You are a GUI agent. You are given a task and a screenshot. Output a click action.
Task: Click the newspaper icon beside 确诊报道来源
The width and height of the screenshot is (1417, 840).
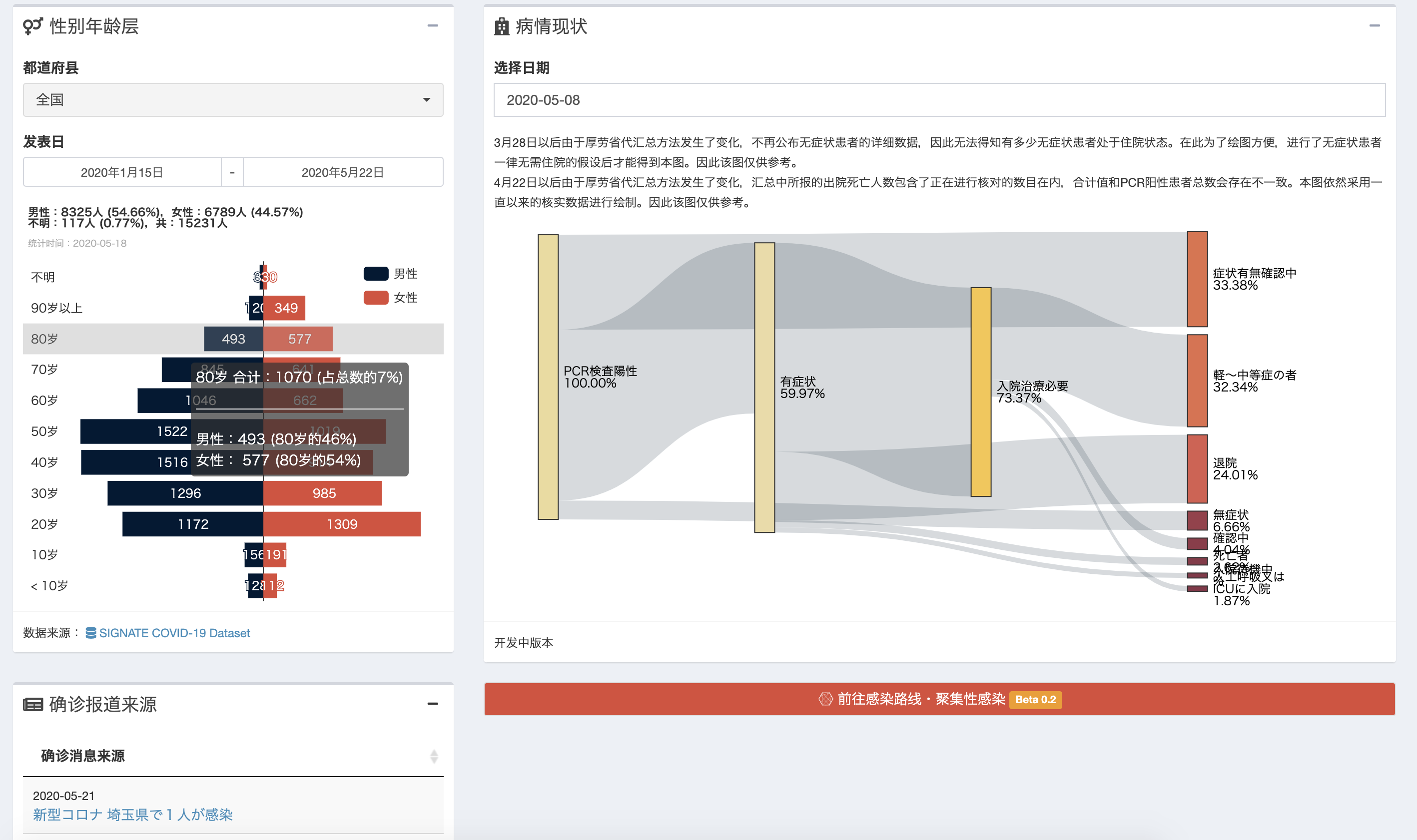(x=33, y=705)
